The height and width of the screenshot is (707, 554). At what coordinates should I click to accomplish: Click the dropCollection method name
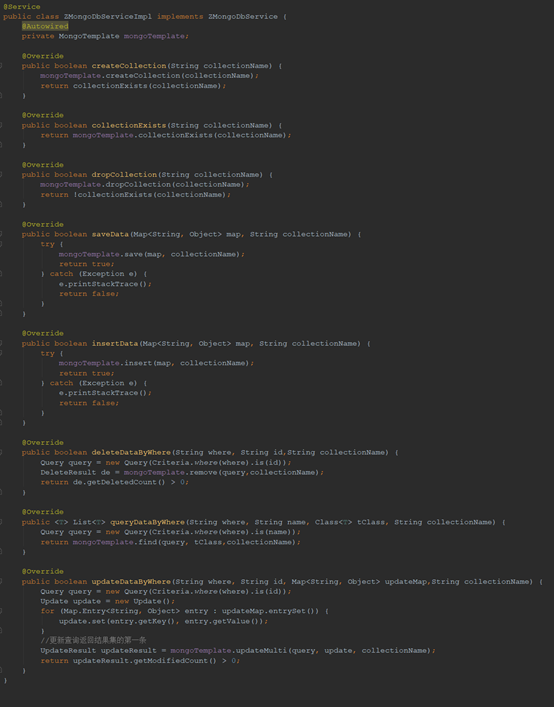(124, 174)
